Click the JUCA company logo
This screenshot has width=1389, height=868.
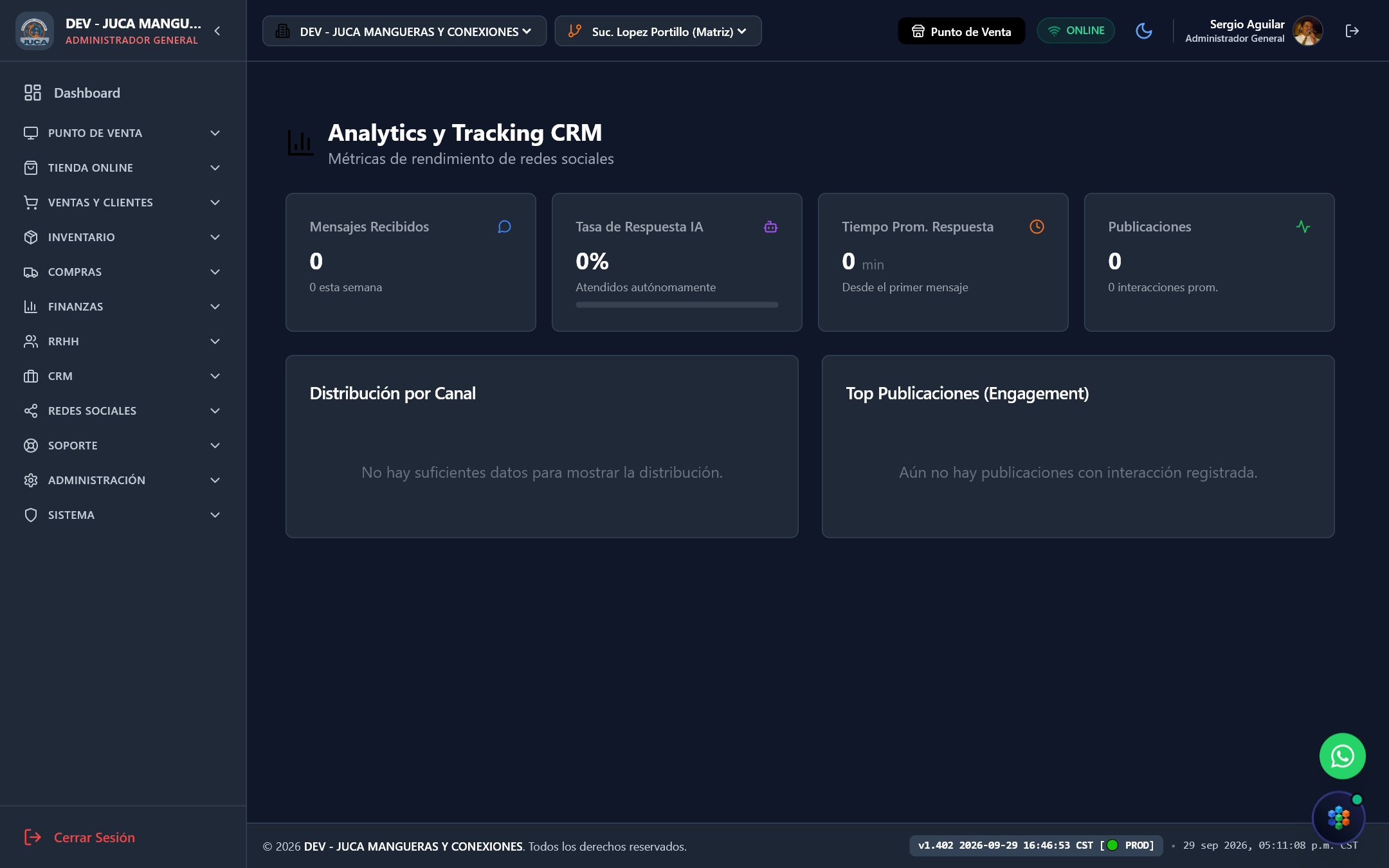point(34,31)
